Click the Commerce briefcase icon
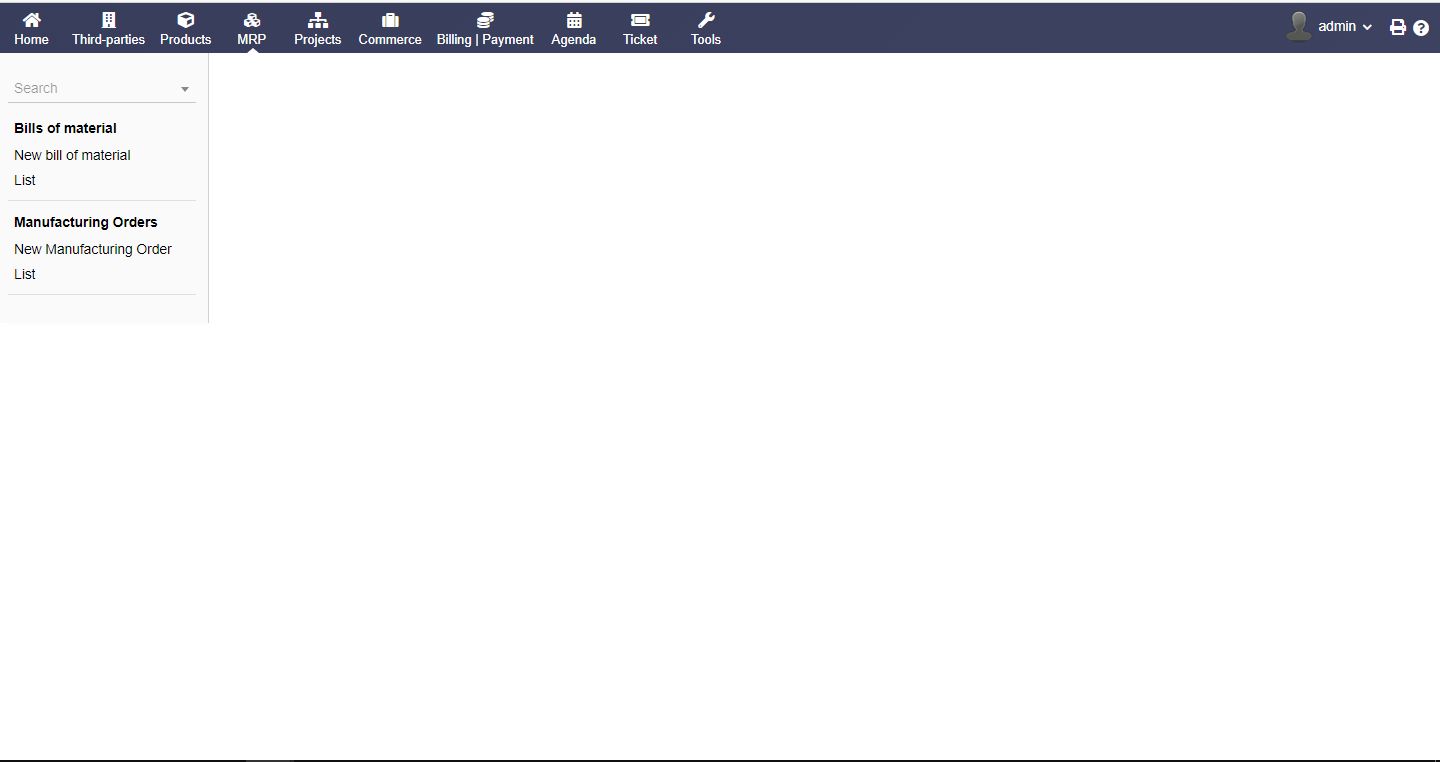This screenshot has height=762, width=1440. [x=390, y=20]
